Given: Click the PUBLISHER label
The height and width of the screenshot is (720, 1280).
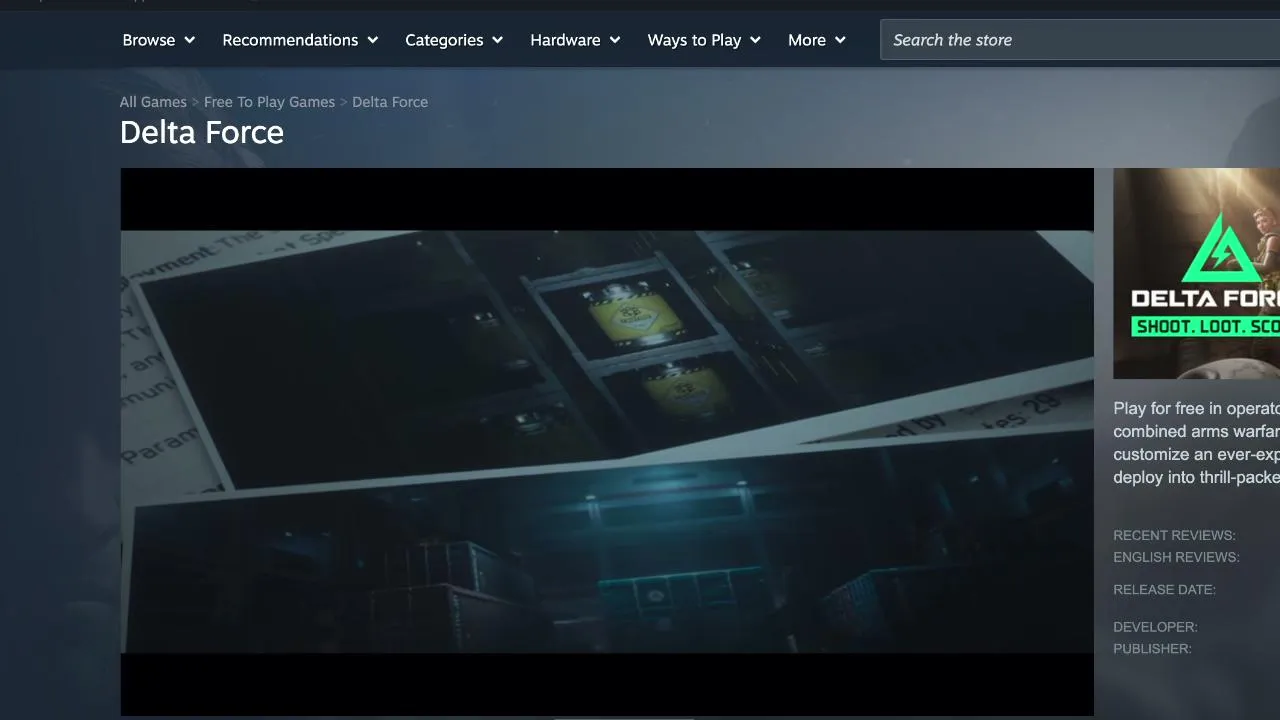Looking at the screenshot, I should pos(1152,649).
